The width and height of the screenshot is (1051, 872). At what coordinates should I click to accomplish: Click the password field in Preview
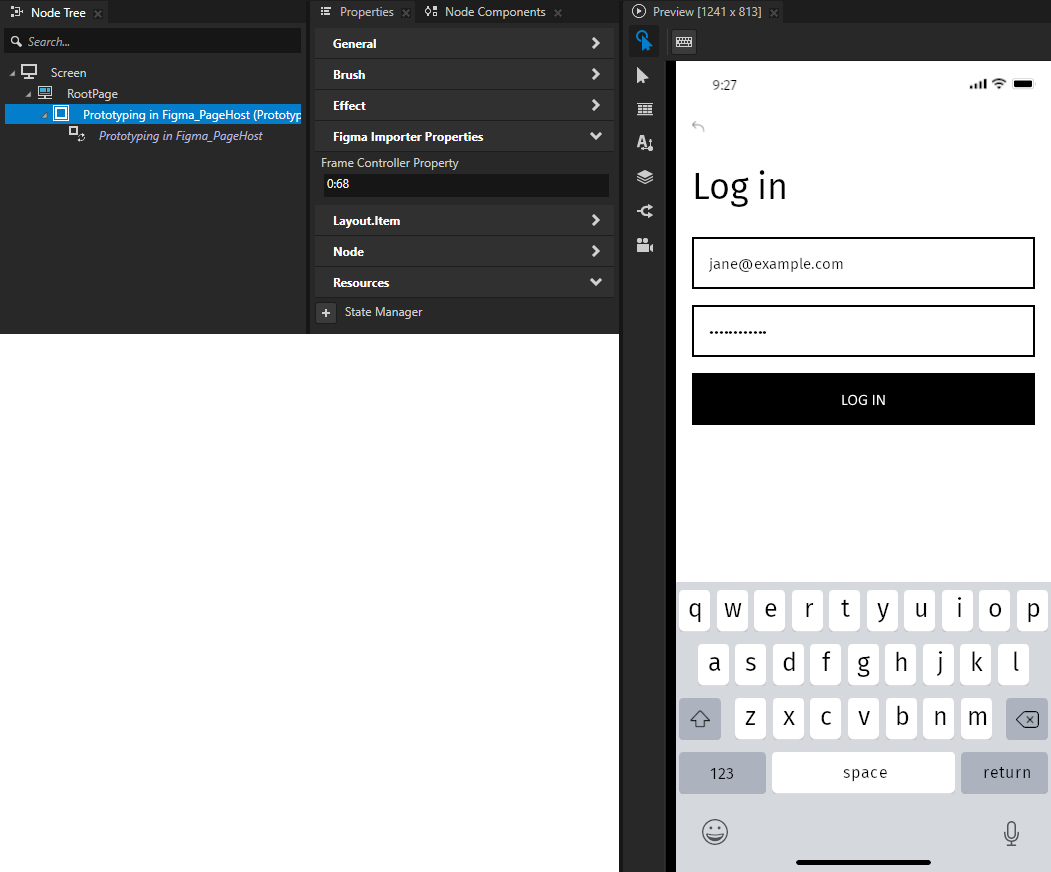coord(863,330)
